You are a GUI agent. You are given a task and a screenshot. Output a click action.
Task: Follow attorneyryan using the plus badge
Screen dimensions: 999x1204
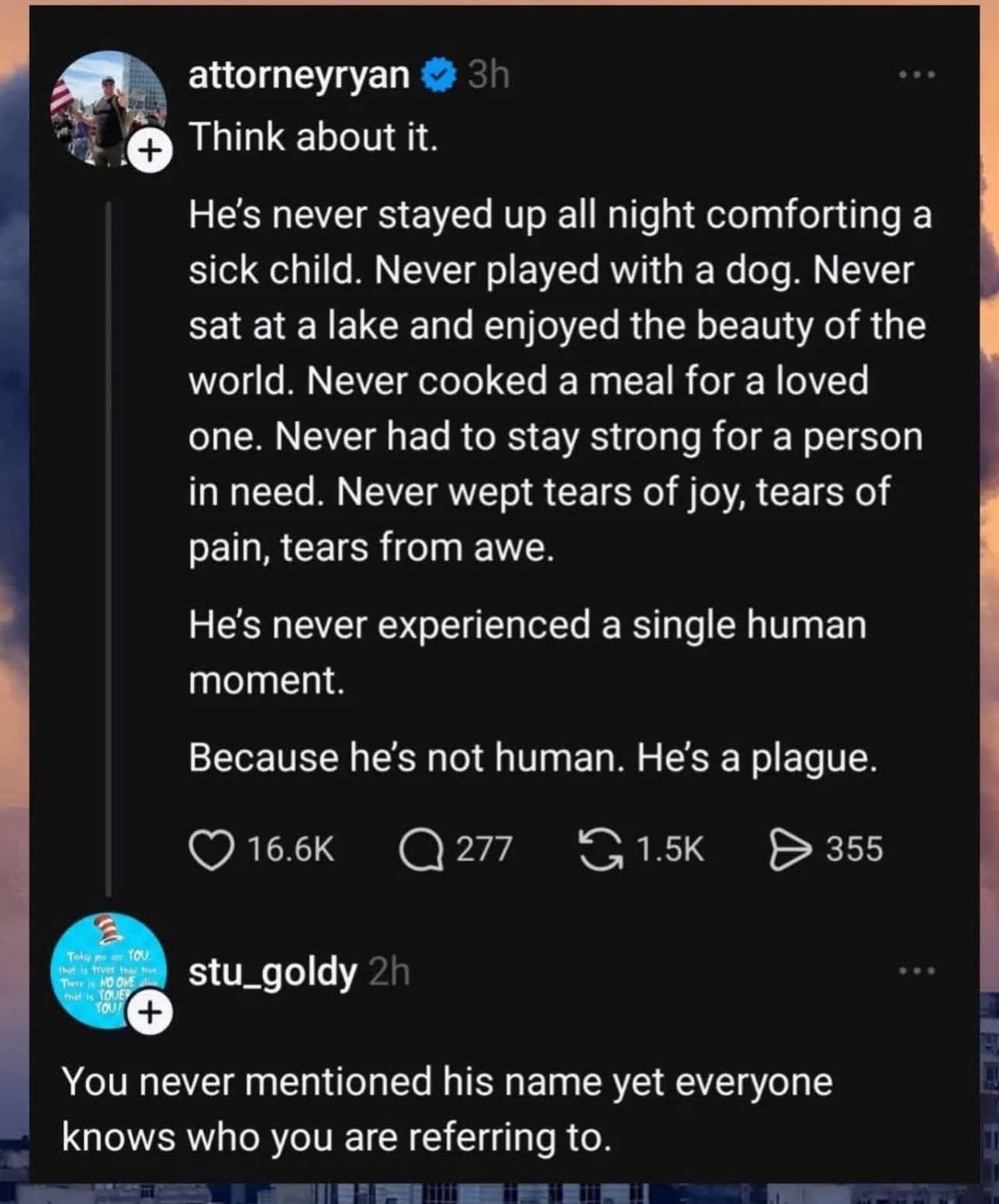(152, 152)
